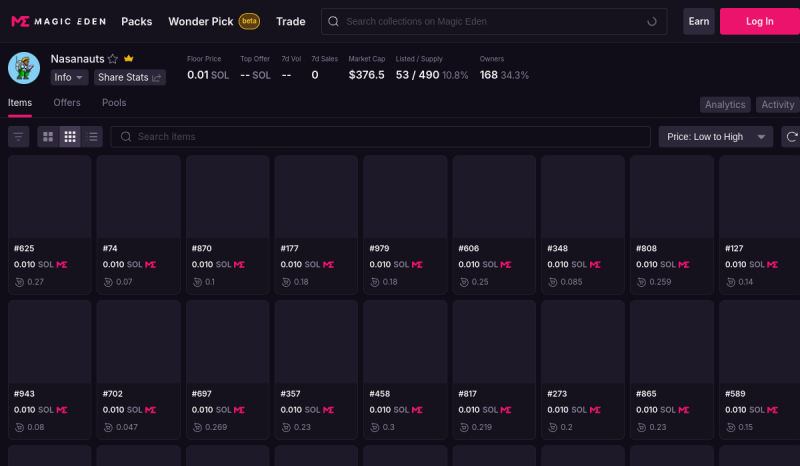This screenshot has height=466, width=800.
Task: Click the last sale icon beside 0.27
Action: point(19,282)
